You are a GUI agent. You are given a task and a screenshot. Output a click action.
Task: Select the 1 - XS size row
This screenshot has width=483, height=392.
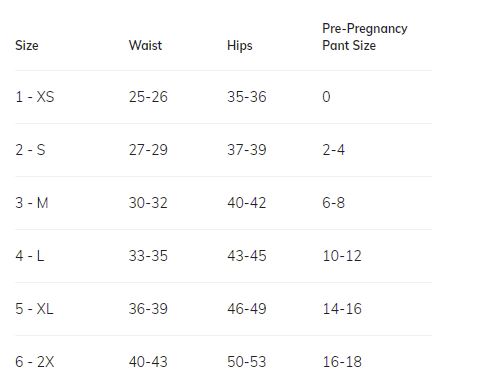[224, 97]
